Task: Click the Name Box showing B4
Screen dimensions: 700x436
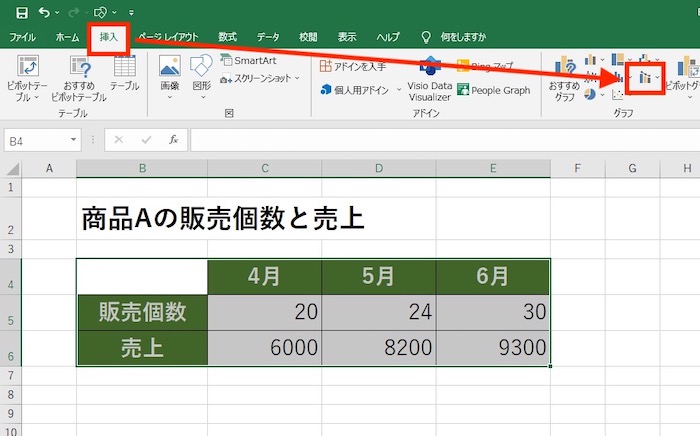Action: [36, 141]
